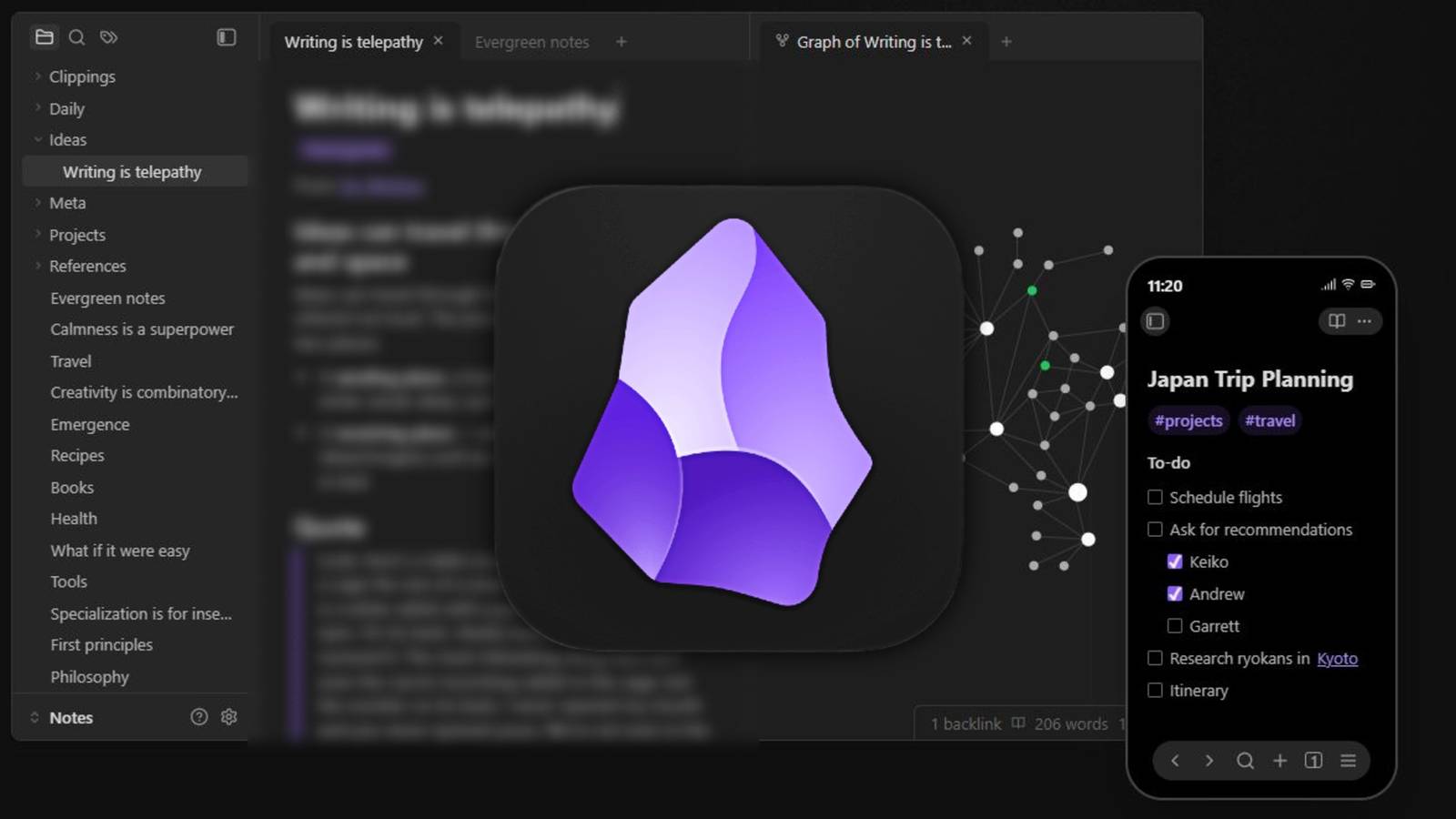1456x819 pixels.
Task: Open settings via the gear icon
Action: tap(229, 717)
